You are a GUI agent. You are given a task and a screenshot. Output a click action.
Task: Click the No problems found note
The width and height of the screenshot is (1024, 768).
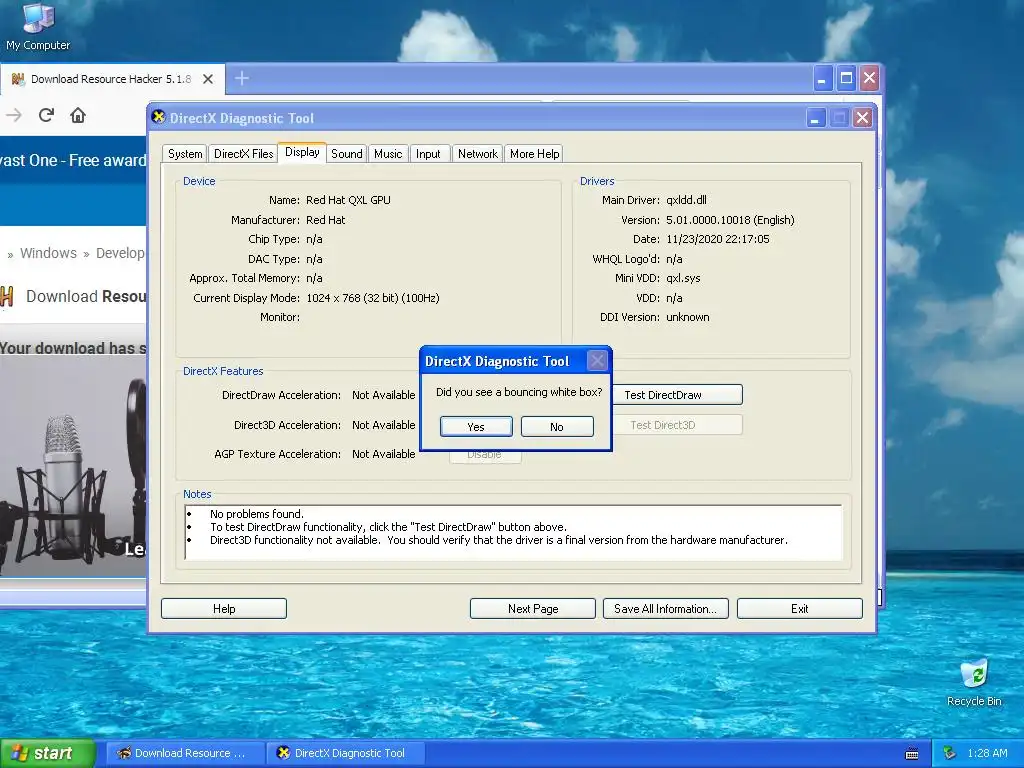click(257, 514)
